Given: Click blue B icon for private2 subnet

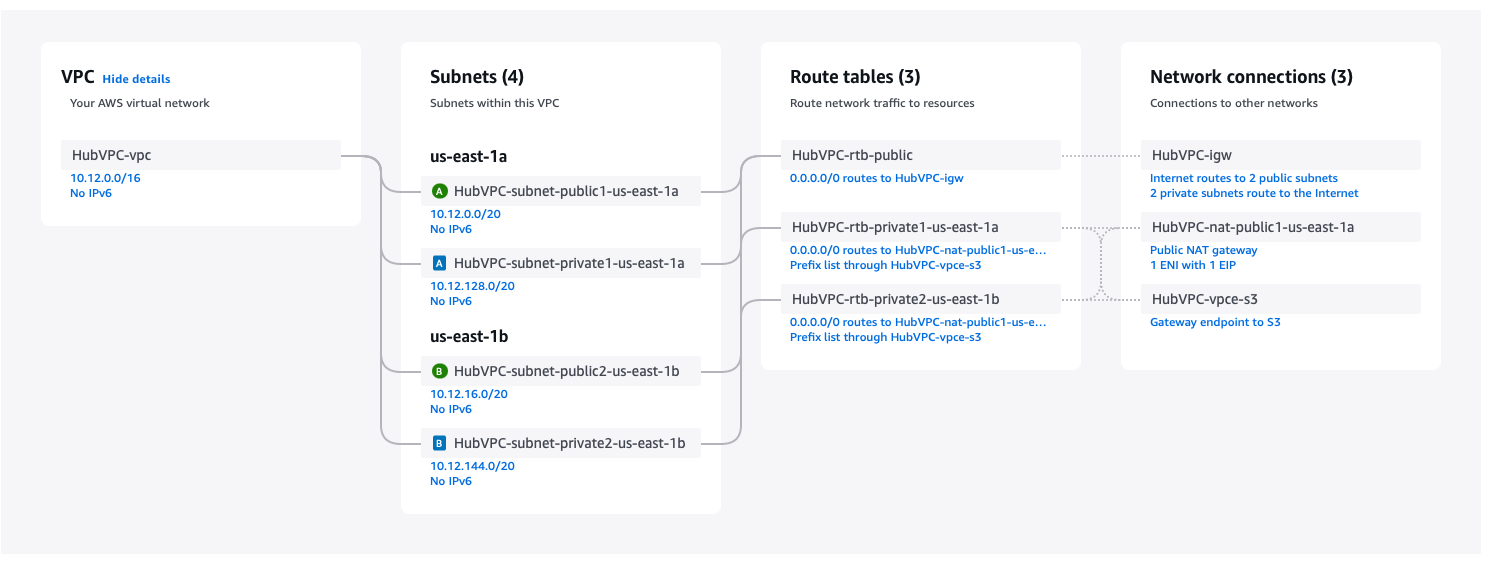Looking at the screenshot, I should (x=439, y=443).
